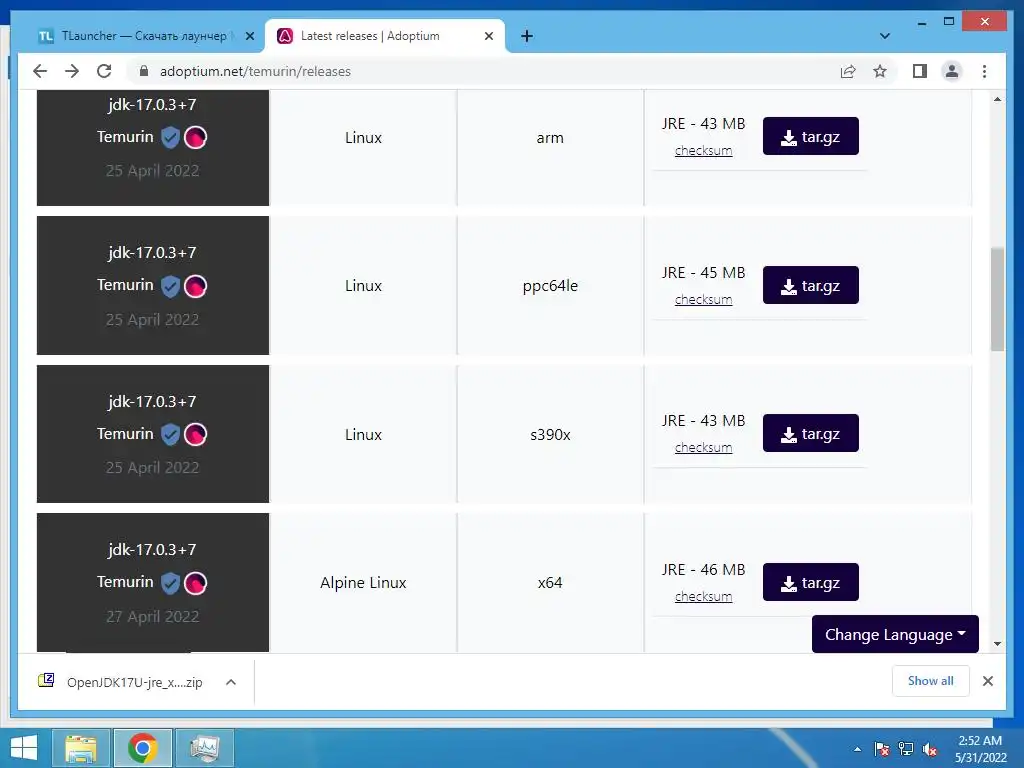Bookmark this page with the star icon
This screenshot has height=768, width=1024.
click(880, 71)
